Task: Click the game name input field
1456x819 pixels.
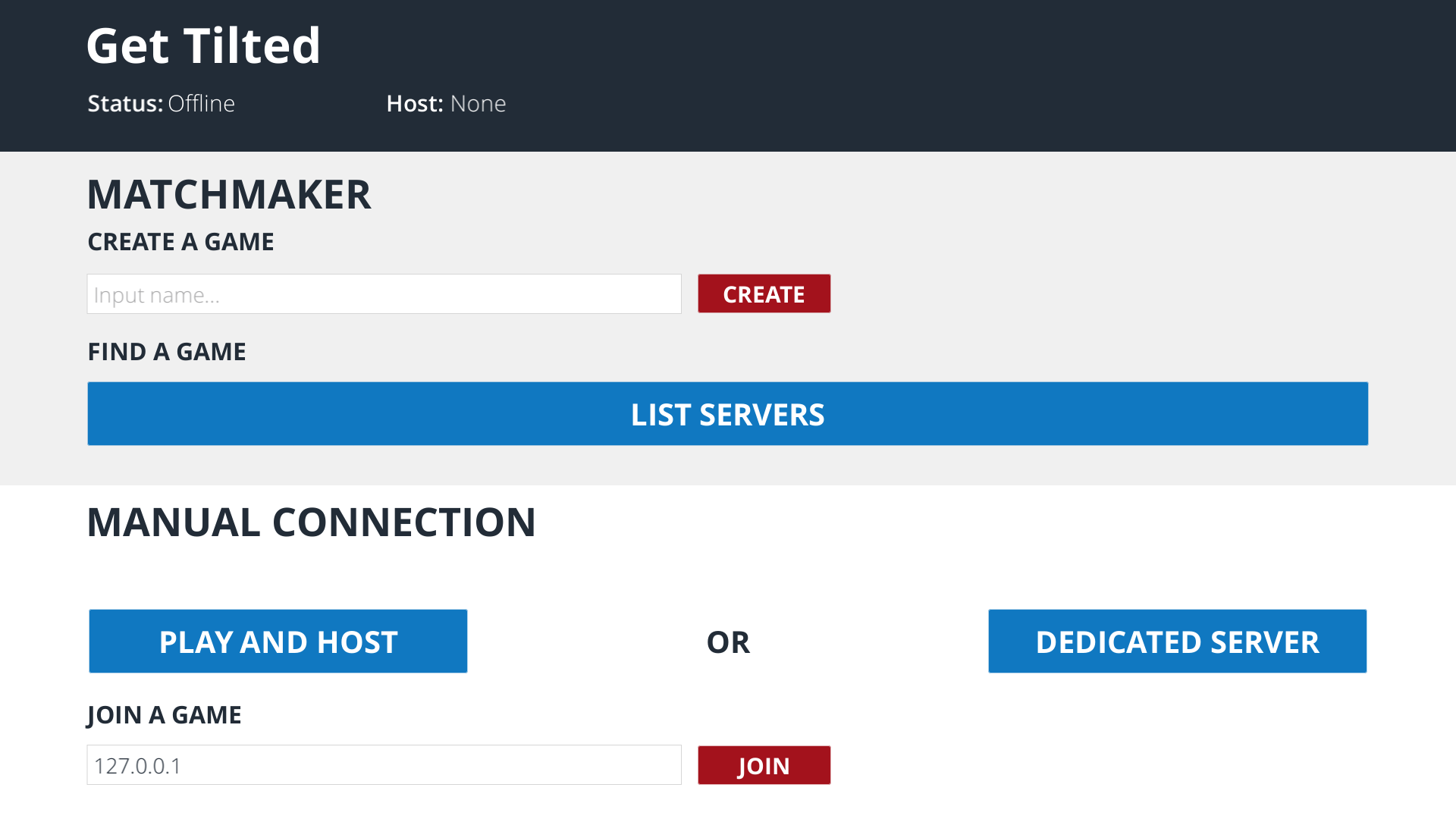Action: [x=384, y=294]
